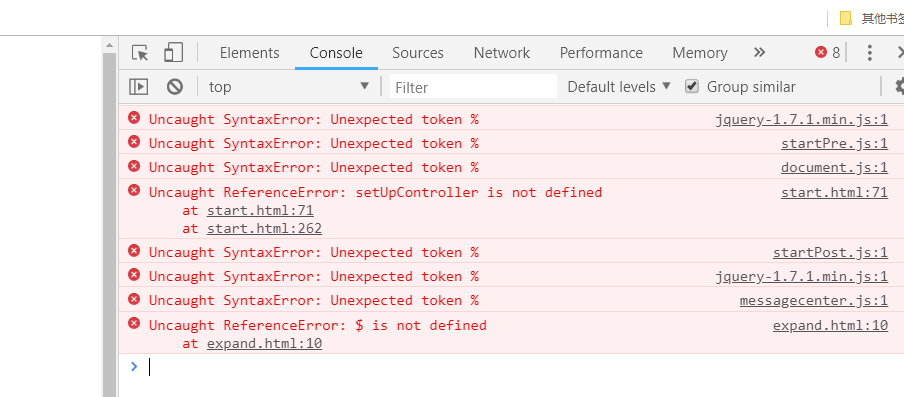Switch to the Network tab
Image resolution: width=904 pixels, height=397 pixels.
[502, 53]
